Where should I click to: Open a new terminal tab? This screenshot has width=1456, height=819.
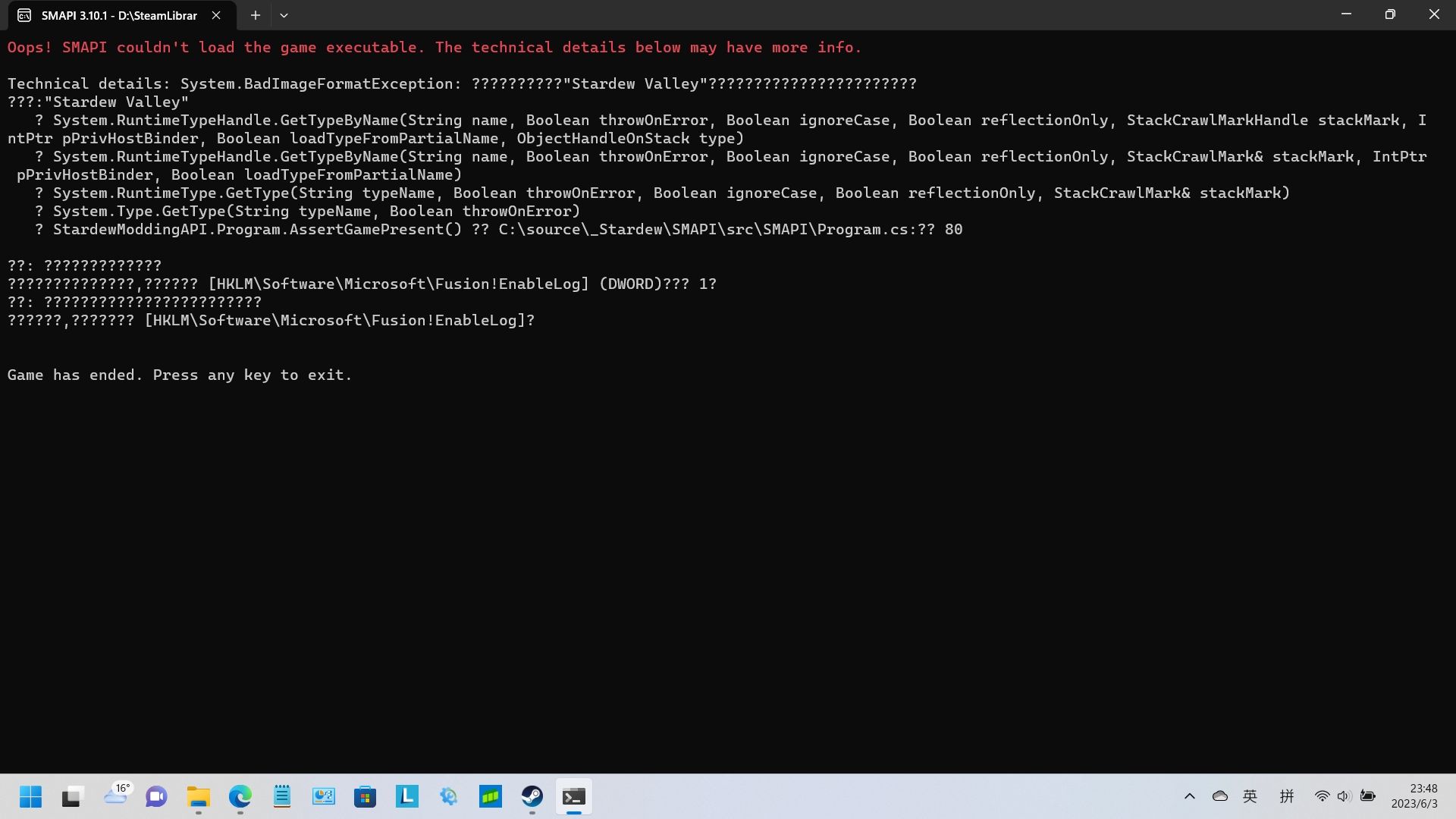[x=256, y=15]
